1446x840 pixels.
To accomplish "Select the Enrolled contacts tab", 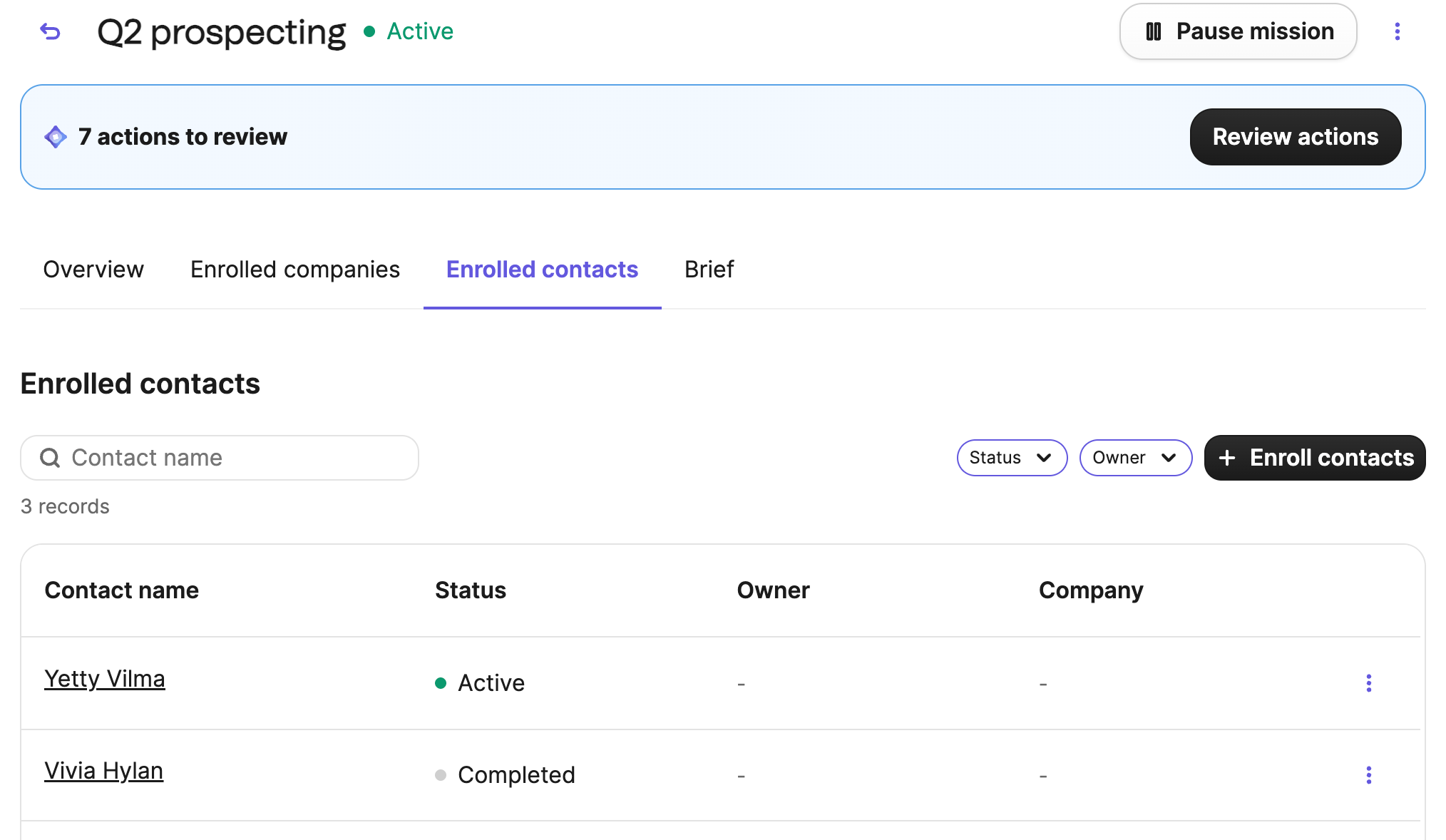I will tap(542, 270).
